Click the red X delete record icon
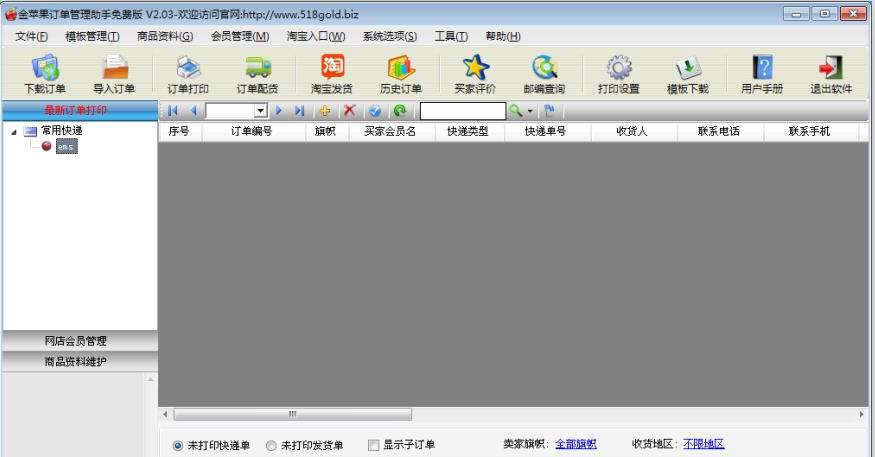The width and height of the screenshot is (875, 457). pyautogui.click(x=350, y=110)
